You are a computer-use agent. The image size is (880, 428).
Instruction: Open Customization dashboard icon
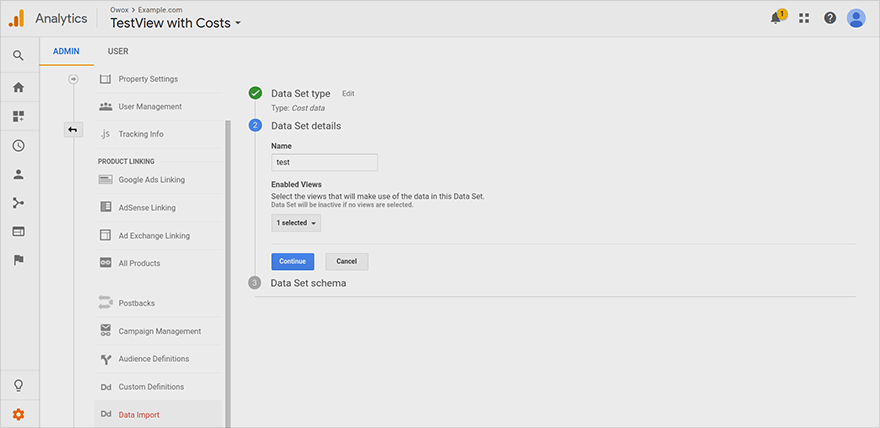point(19,117)
